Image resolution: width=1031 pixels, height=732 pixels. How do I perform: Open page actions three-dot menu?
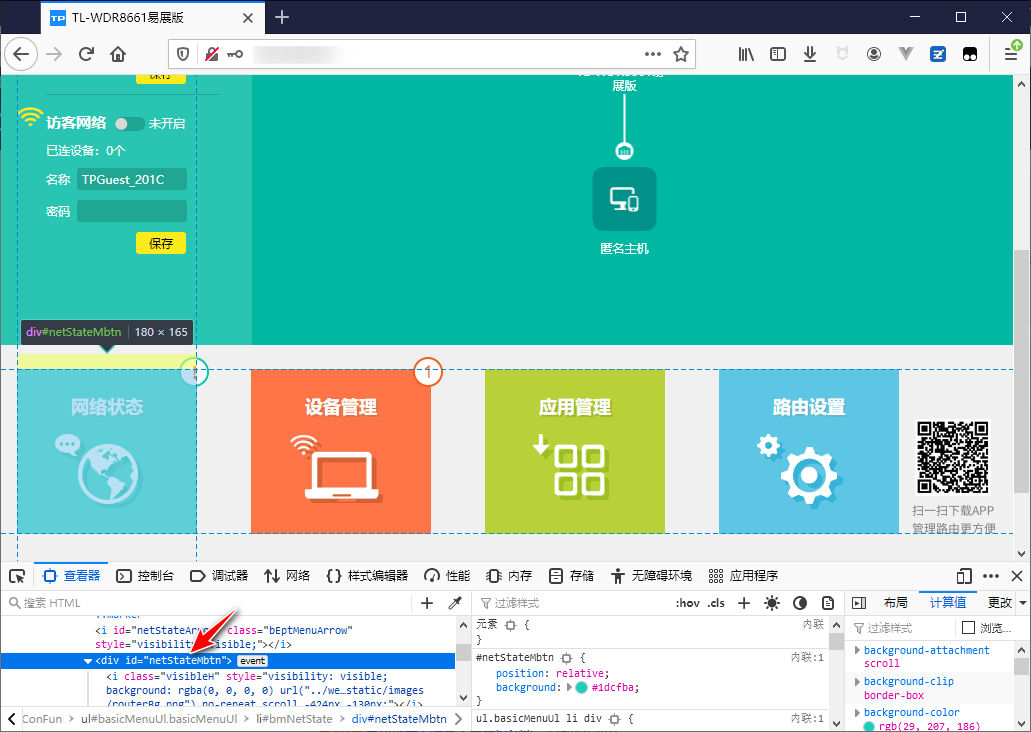pos(653,54)
